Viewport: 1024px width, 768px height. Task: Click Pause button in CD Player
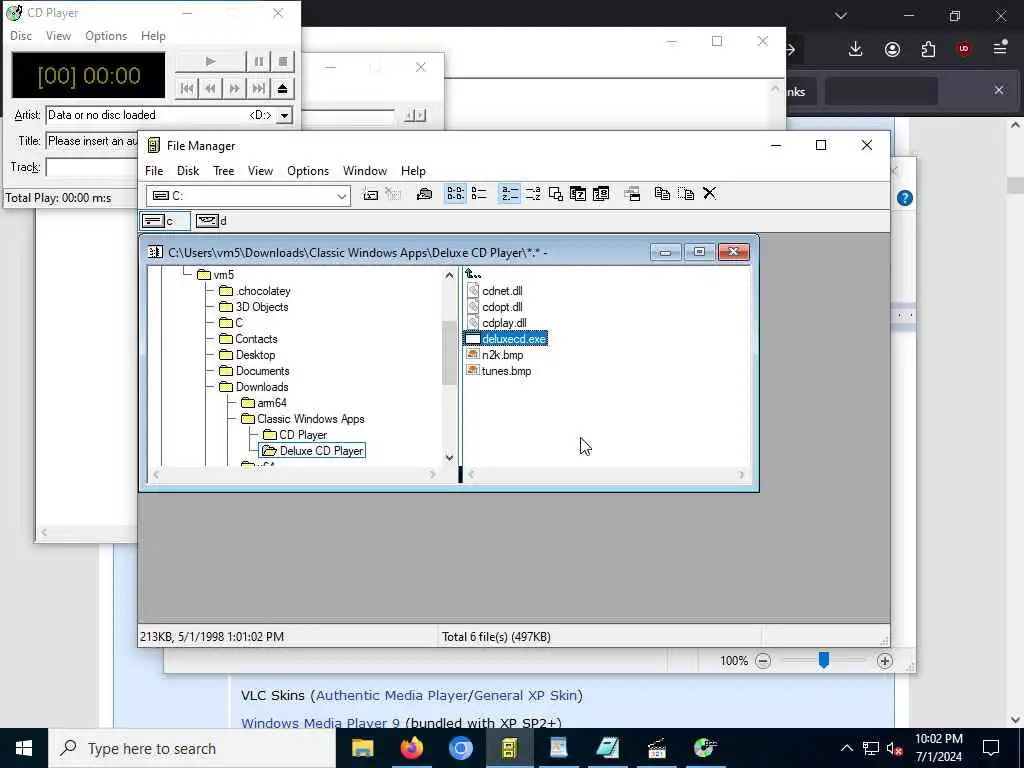[259, 61]
